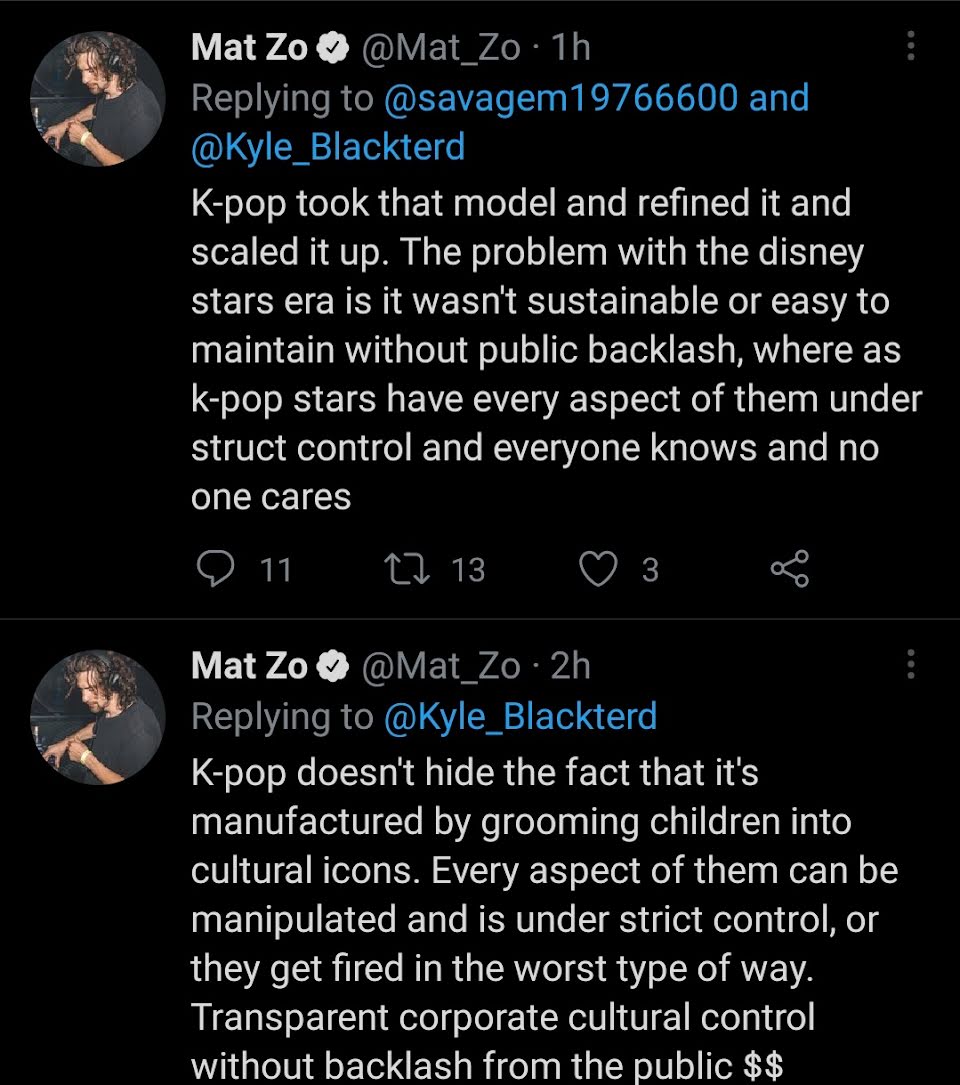This screenshot has height=1085, width=960.
Task: Retweet the K-pop model tweet
Action: click(x=408, y=569)
